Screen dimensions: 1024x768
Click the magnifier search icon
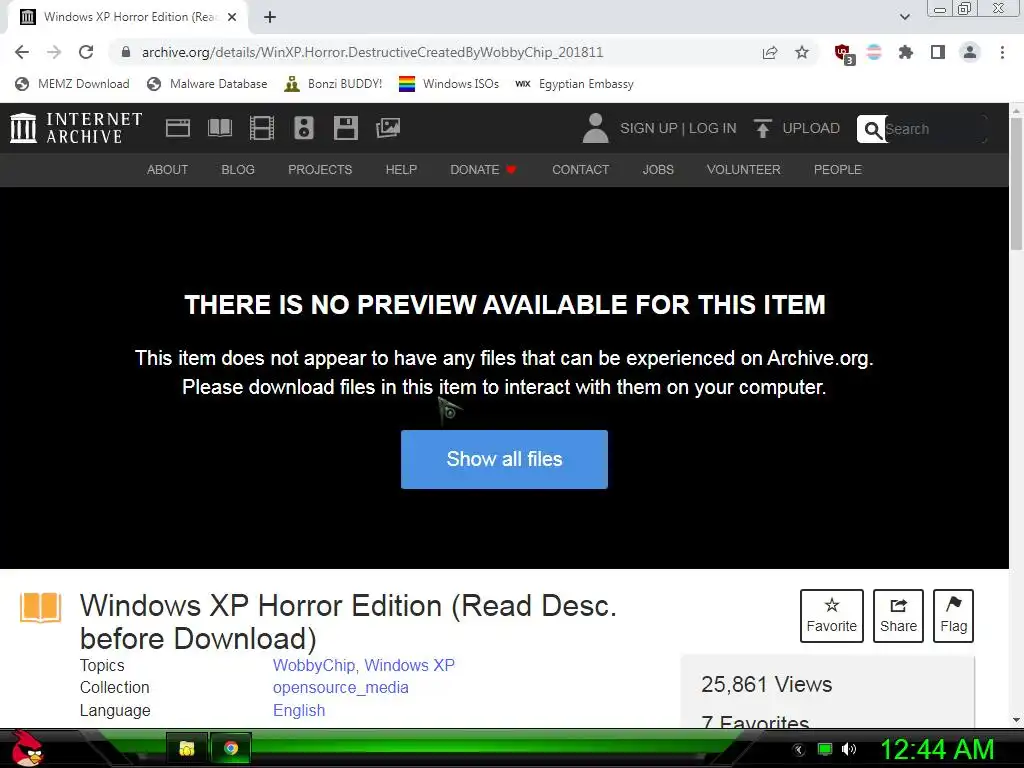pyautogui.click(x=872, y=129)
